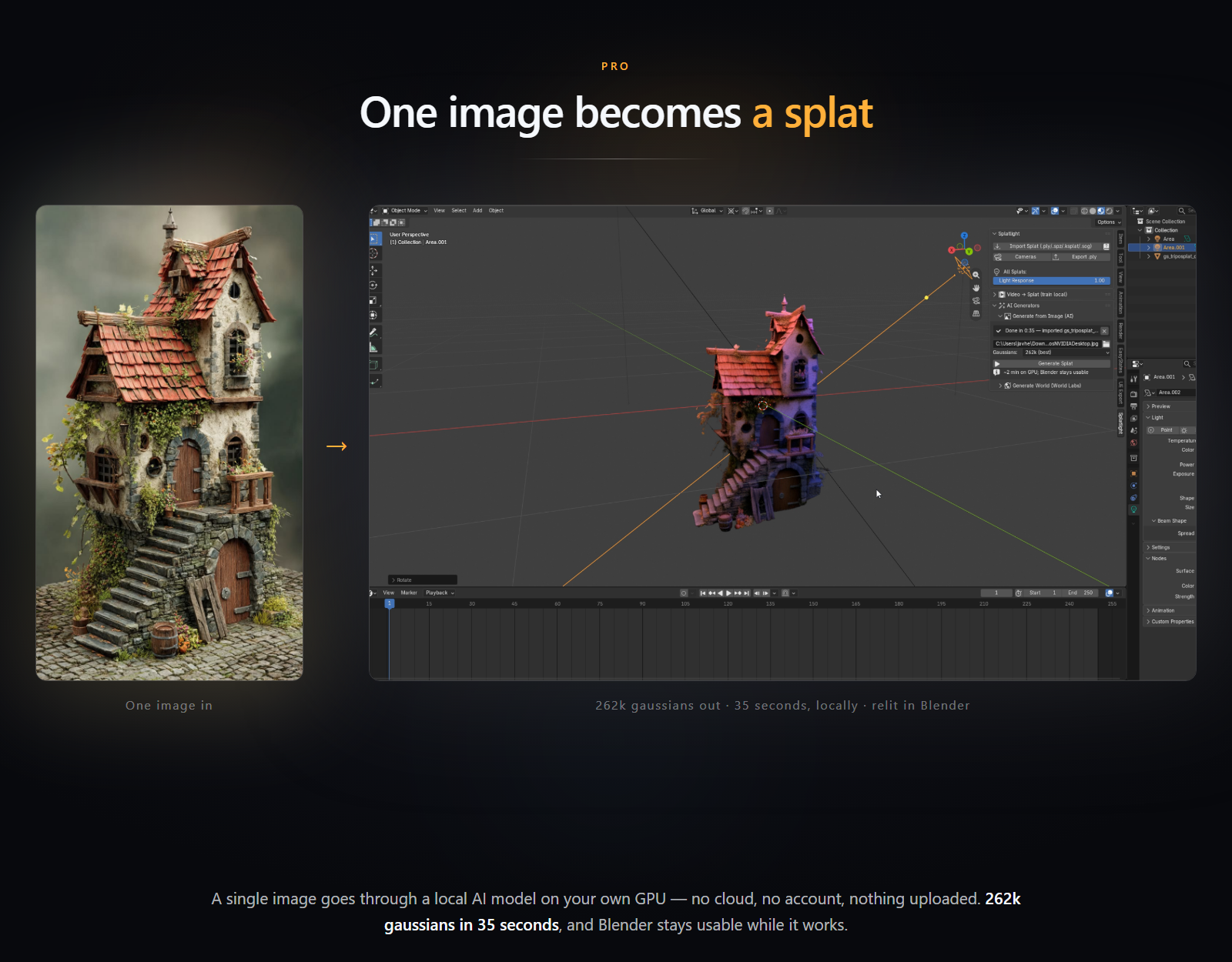Screen dimensions: 1232x962
Task: Open the Gaussians 262k (best) dropdown
Action: tap(1066, 352)
